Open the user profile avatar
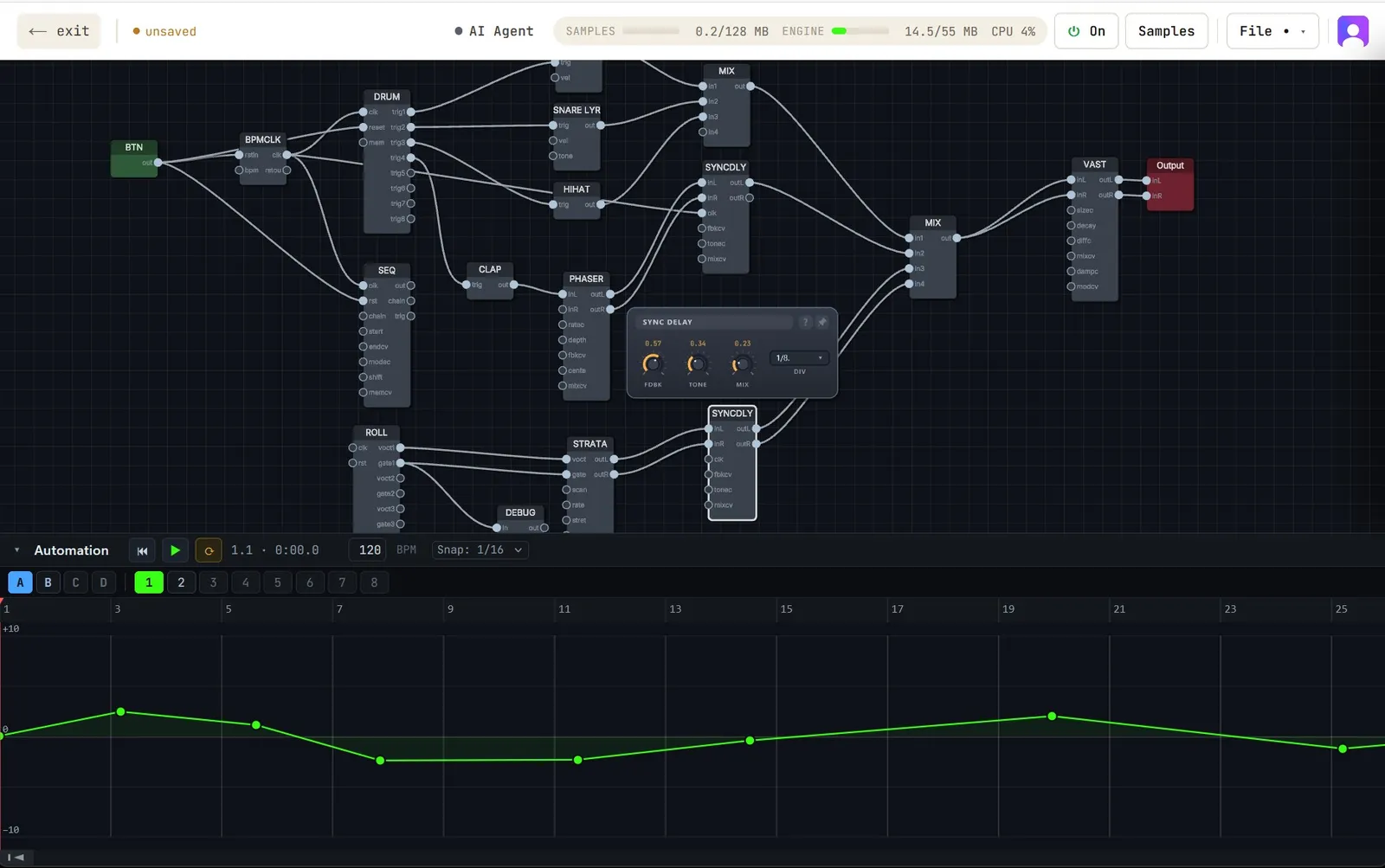The height and width of the screenshot is (868, 1385). pos(1353,31)
